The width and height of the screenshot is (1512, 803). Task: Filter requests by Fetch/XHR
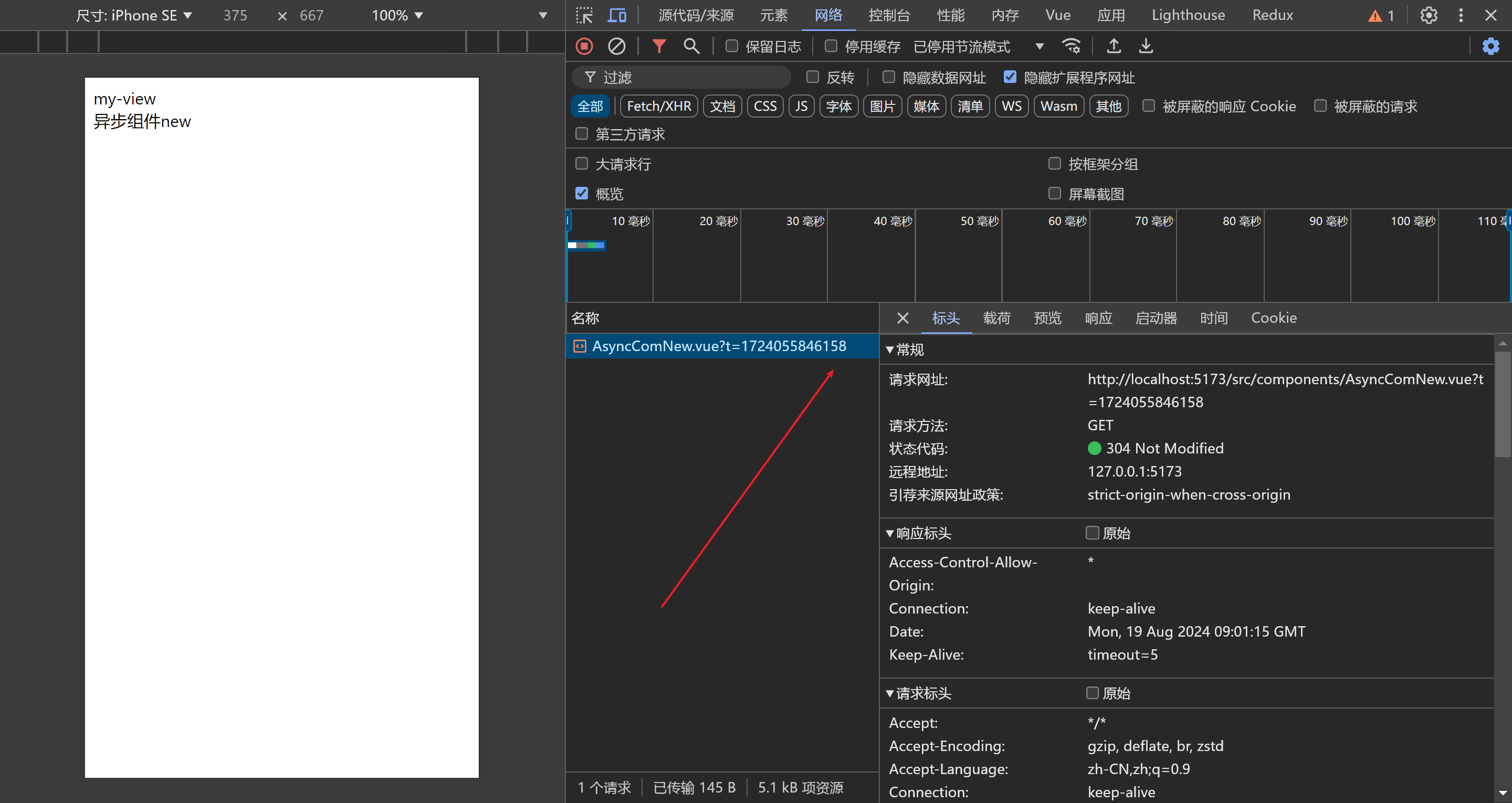pos(658,106)
